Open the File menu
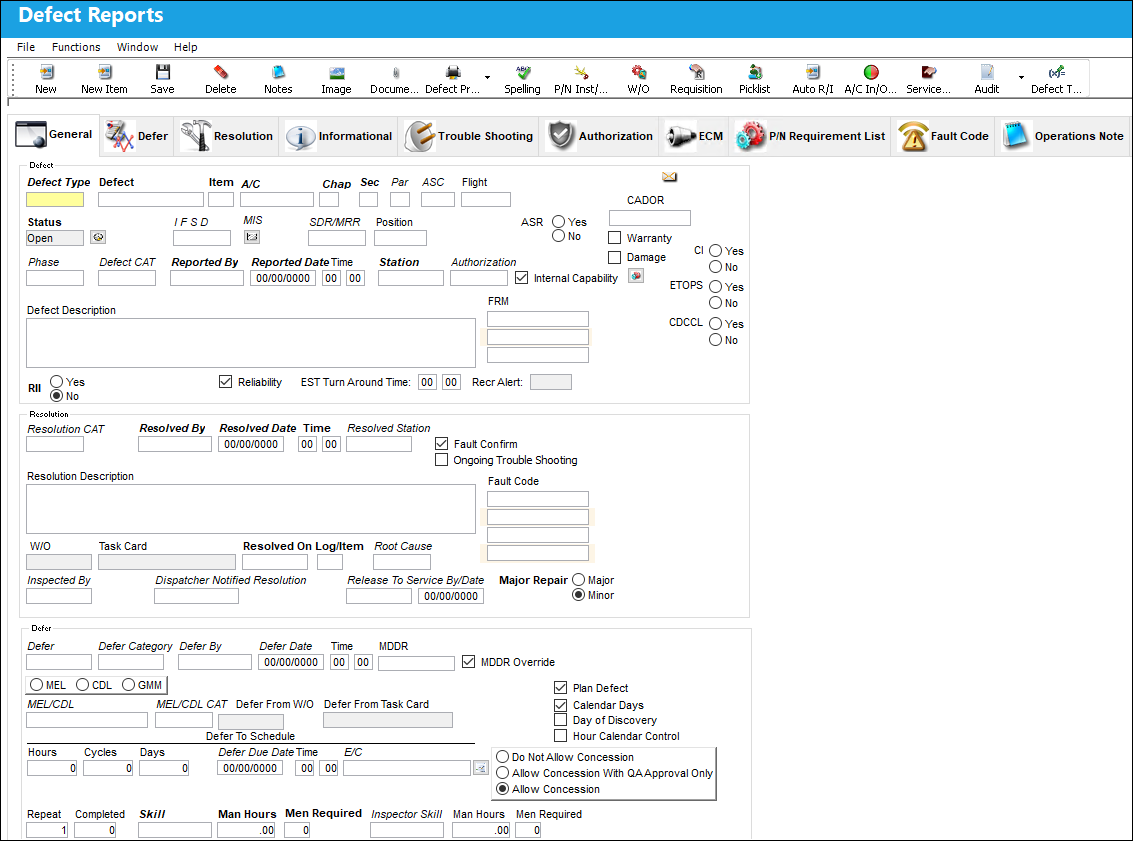This screenshot has height=841, width=1133. click(26, 47)
